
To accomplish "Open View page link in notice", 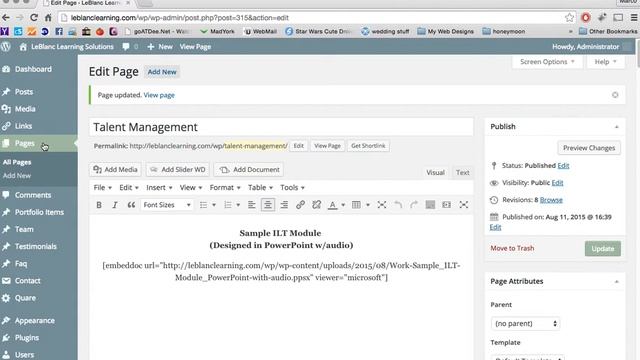I will tap(159, 95).
